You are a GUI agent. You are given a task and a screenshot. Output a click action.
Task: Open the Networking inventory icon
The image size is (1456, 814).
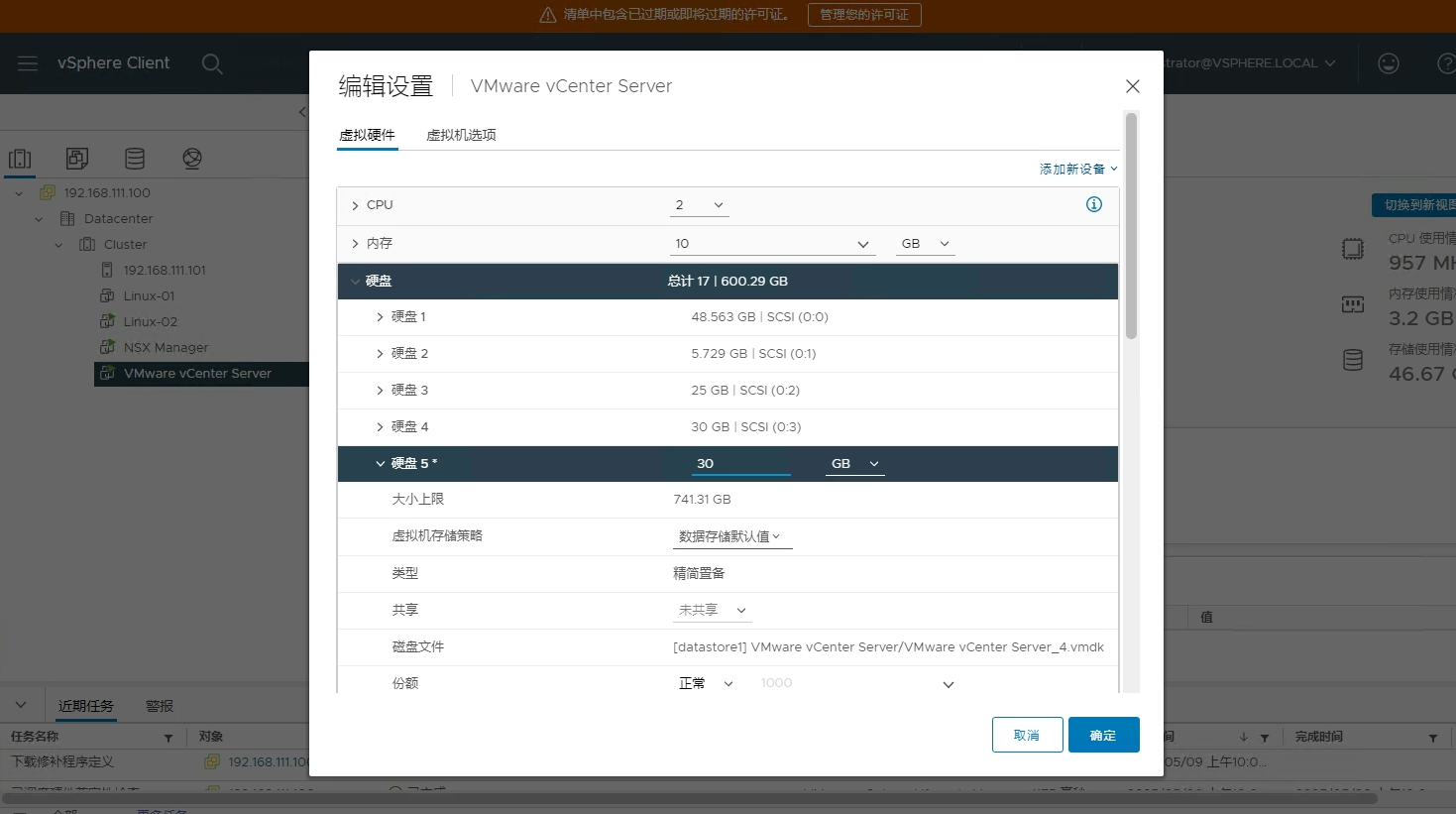click(x=192, y=159)
